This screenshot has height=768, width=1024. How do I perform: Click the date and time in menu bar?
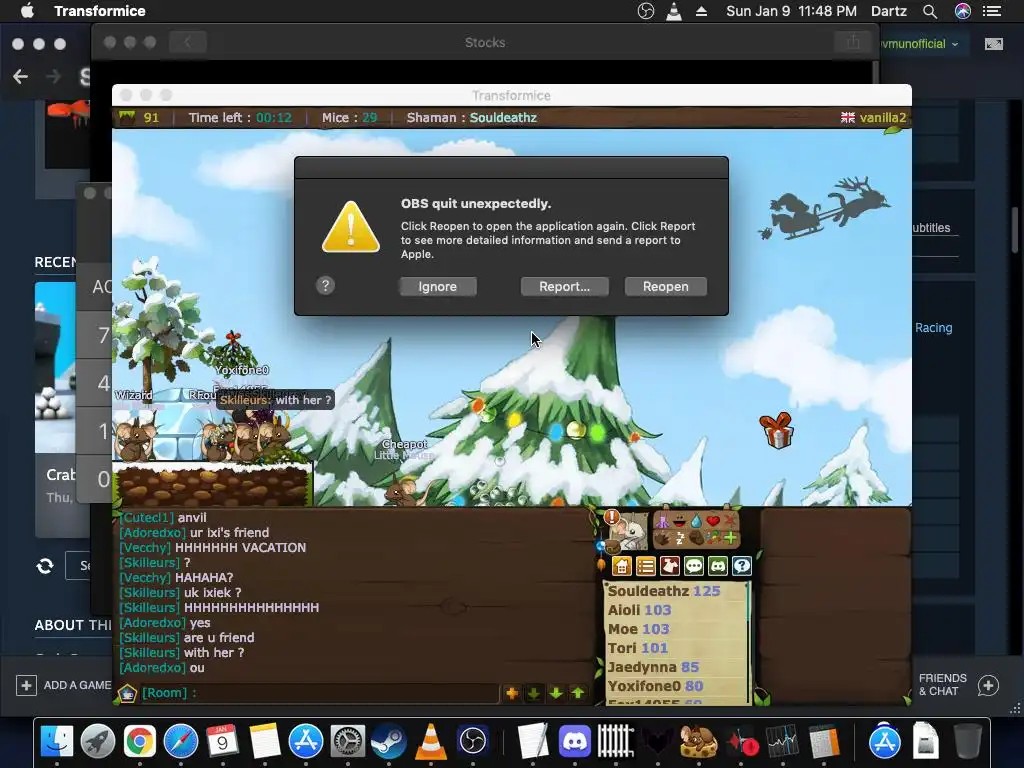(x=792, y=11)
